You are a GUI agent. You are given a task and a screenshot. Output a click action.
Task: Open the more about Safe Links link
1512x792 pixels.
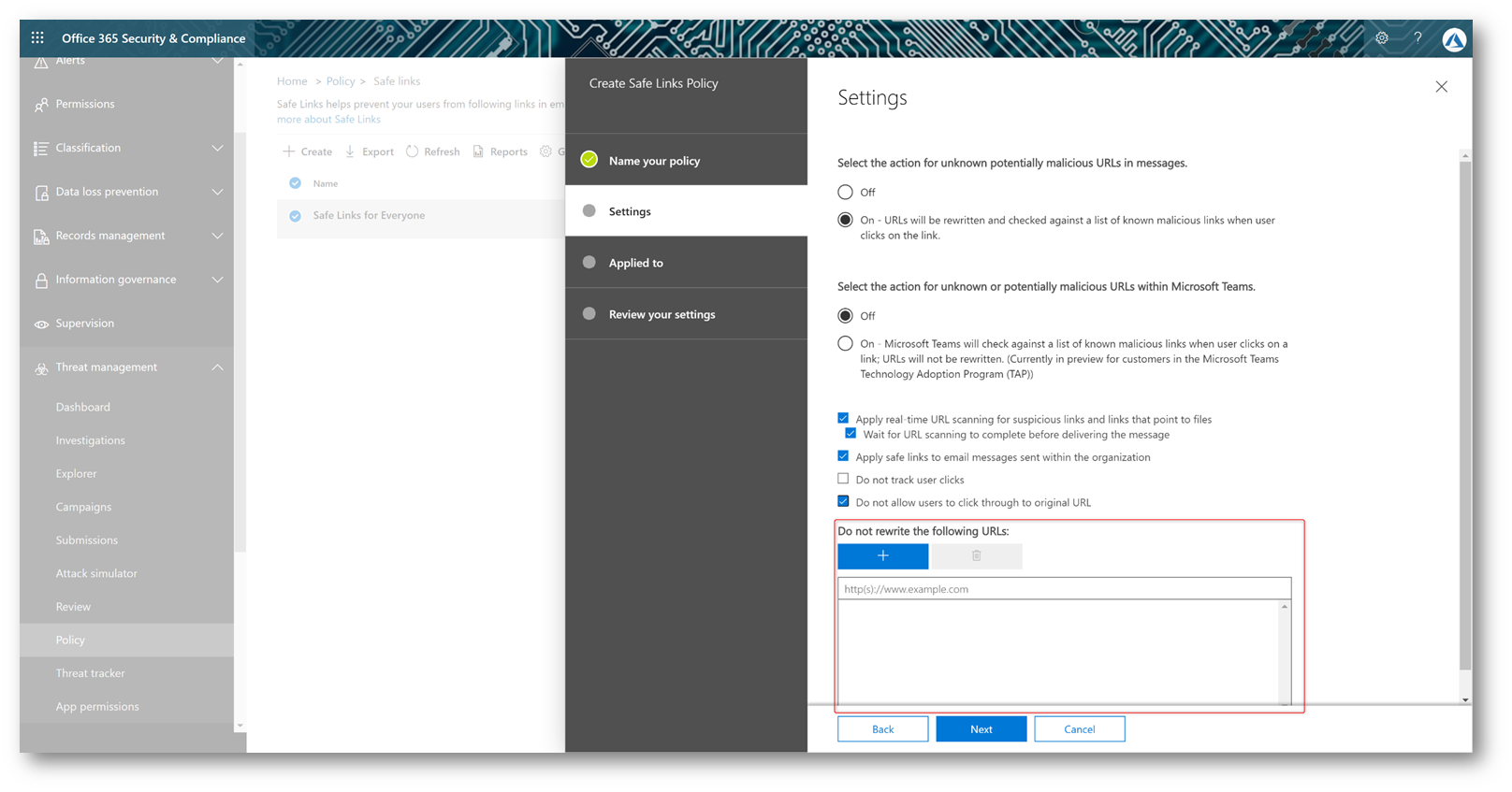pyautogui.click(x=328, y=120)
